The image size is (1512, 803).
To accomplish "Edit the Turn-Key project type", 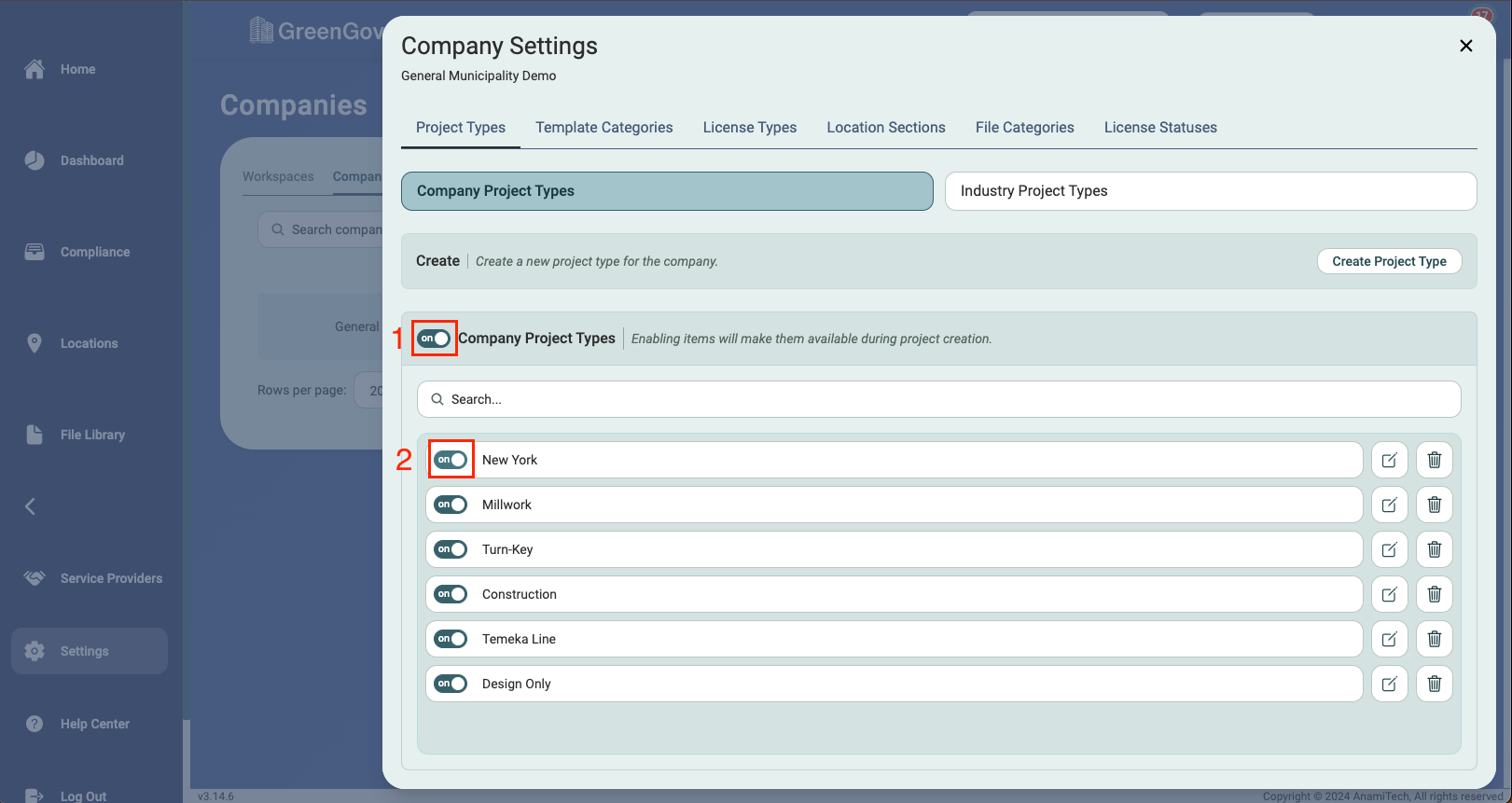I will pyautogui.click(x=1389, y=549).
